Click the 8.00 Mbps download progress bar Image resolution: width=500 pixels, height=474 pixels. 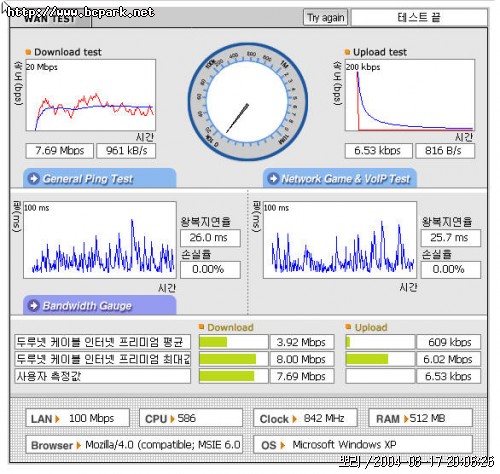click(x=233, y=359)
